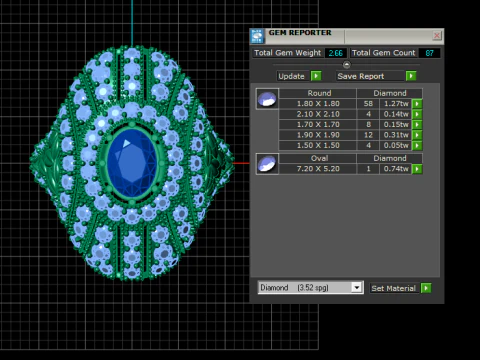
Task: Click green arrow for 0.15tw row
Action: point(417,125)
